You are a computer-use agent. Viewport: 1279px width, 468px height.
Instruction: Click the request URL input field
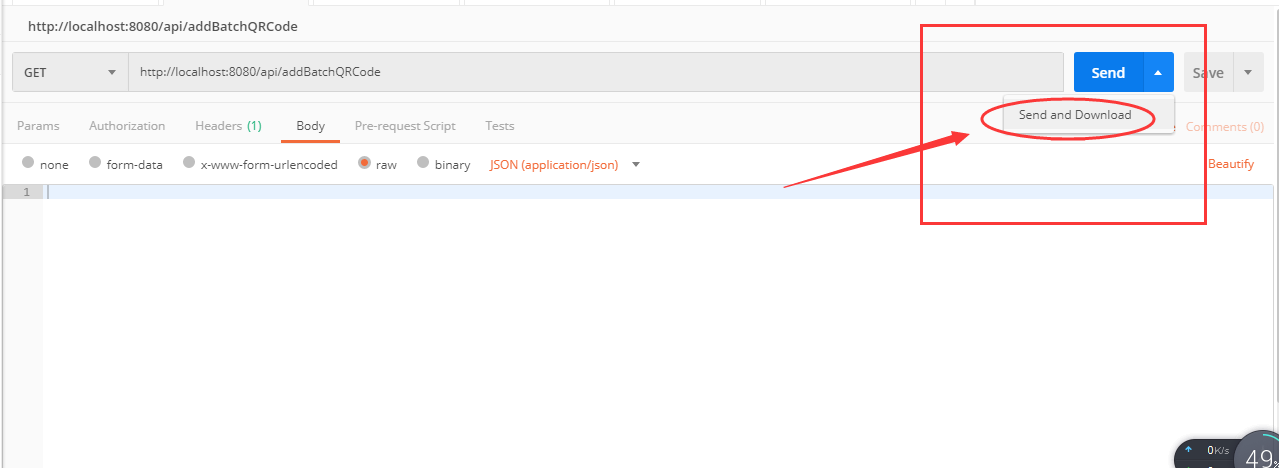[596, 72]
